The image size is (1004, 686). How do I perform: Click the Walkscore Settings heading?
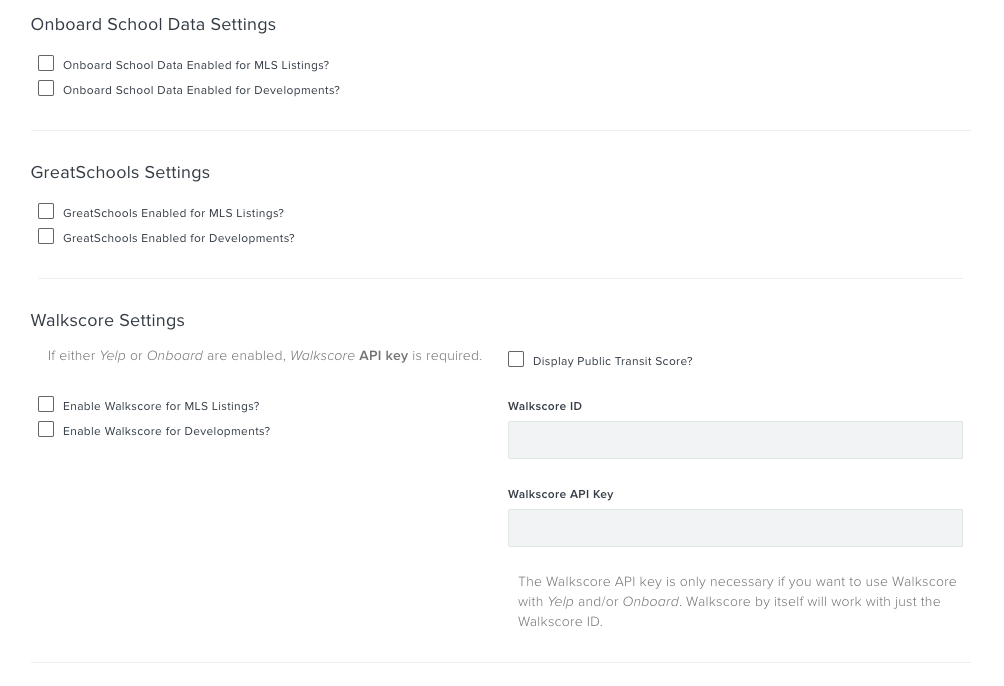click(107, 320)
